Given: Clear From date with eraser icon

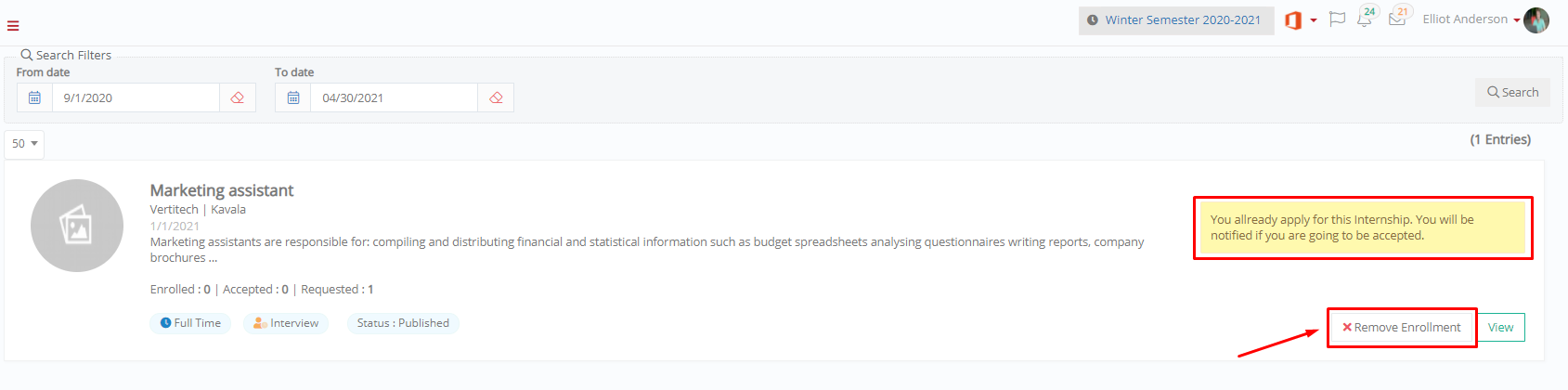Looking at the screenshot, I should [x=238, y=97].
